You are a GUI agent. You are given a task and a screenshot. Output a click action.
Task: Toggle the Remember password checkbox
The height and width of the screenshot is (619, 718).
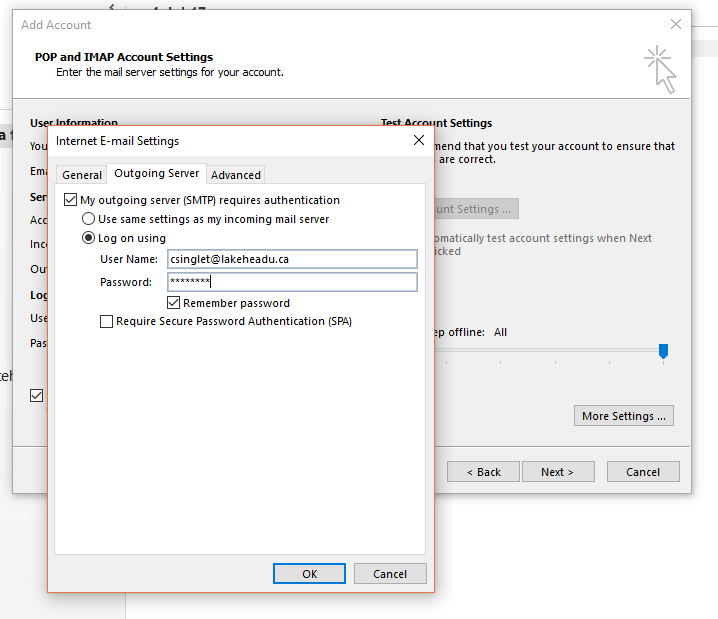click(174, 303)
